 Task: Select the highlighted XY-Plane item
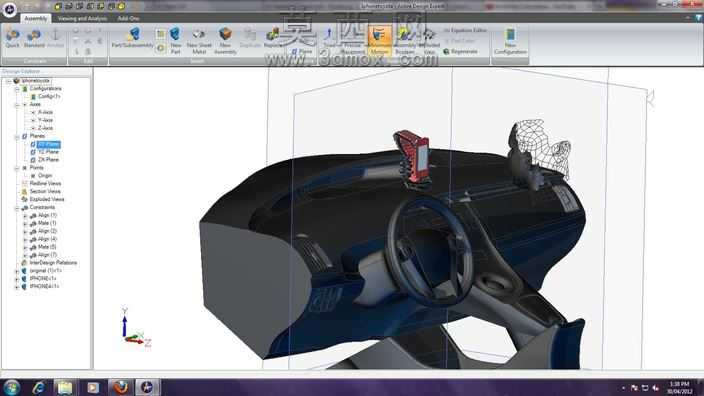tap(48, 144)
